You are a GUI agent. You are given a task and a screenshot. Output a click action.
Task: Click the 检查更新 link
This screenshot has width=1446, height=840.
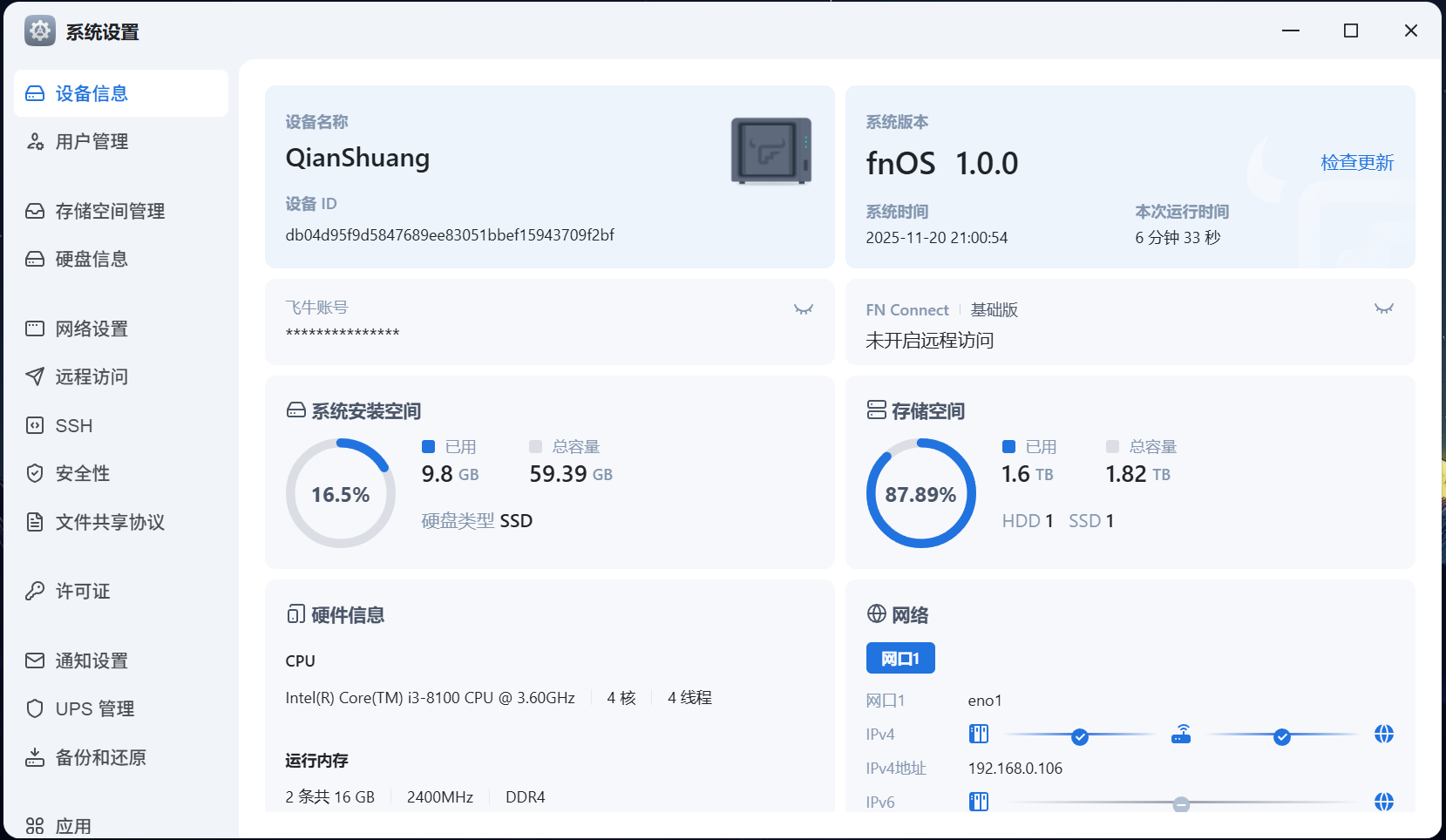pyautogui.click(x=1357, y=163)
